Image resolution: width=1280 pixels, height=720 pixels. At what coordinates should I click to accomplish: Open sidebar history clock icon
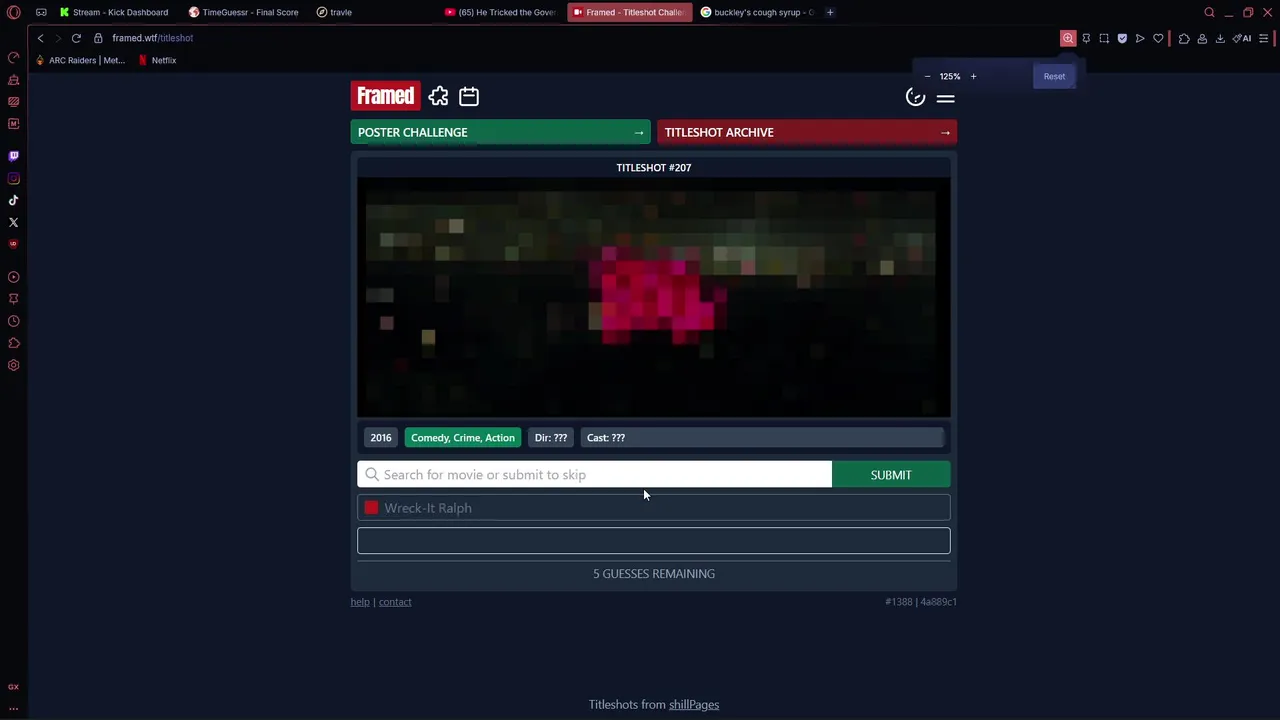click(x=13, y=321)
